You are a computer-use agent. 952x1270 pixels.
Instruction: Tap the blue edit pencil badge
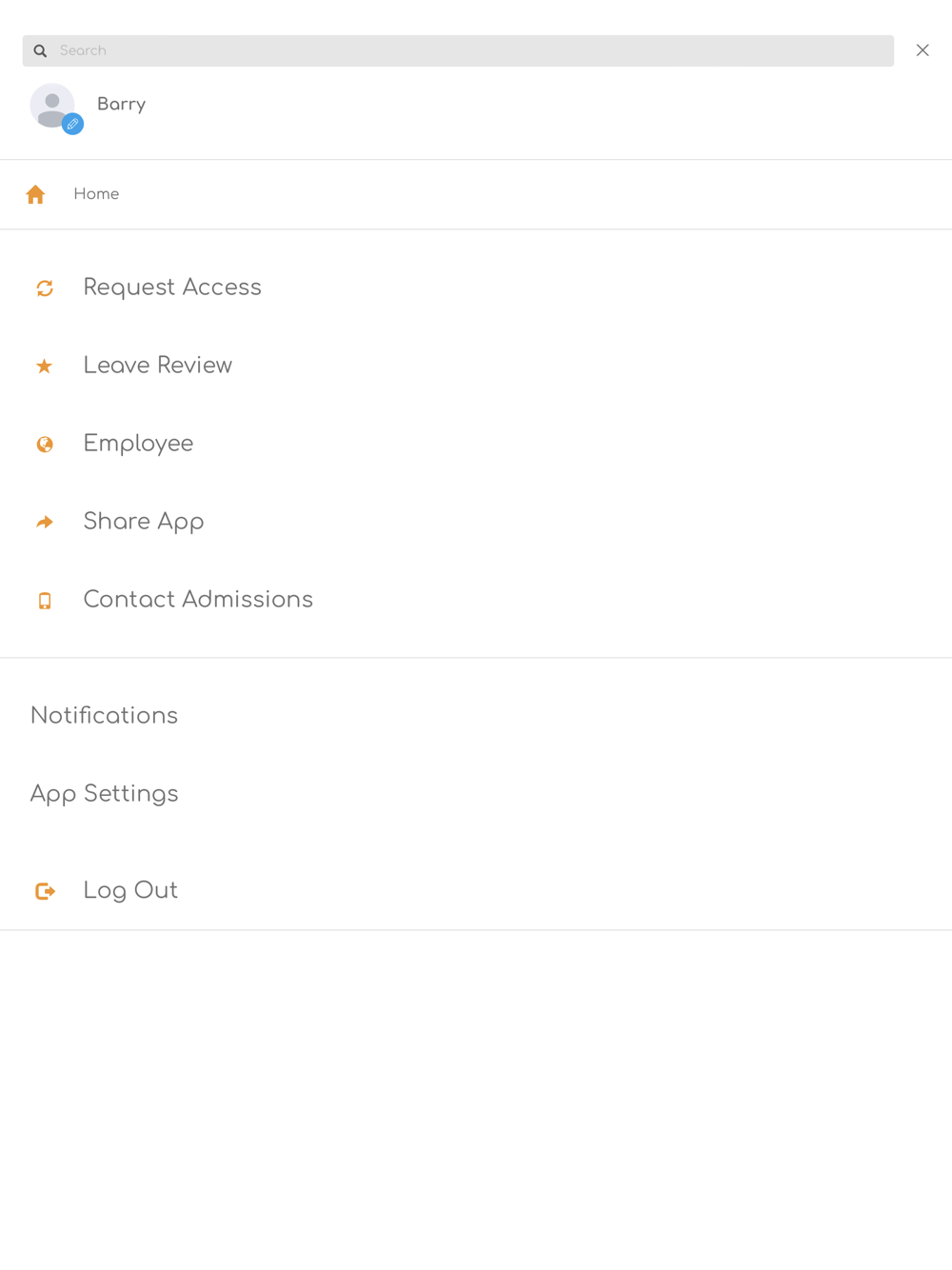(72, 124)
